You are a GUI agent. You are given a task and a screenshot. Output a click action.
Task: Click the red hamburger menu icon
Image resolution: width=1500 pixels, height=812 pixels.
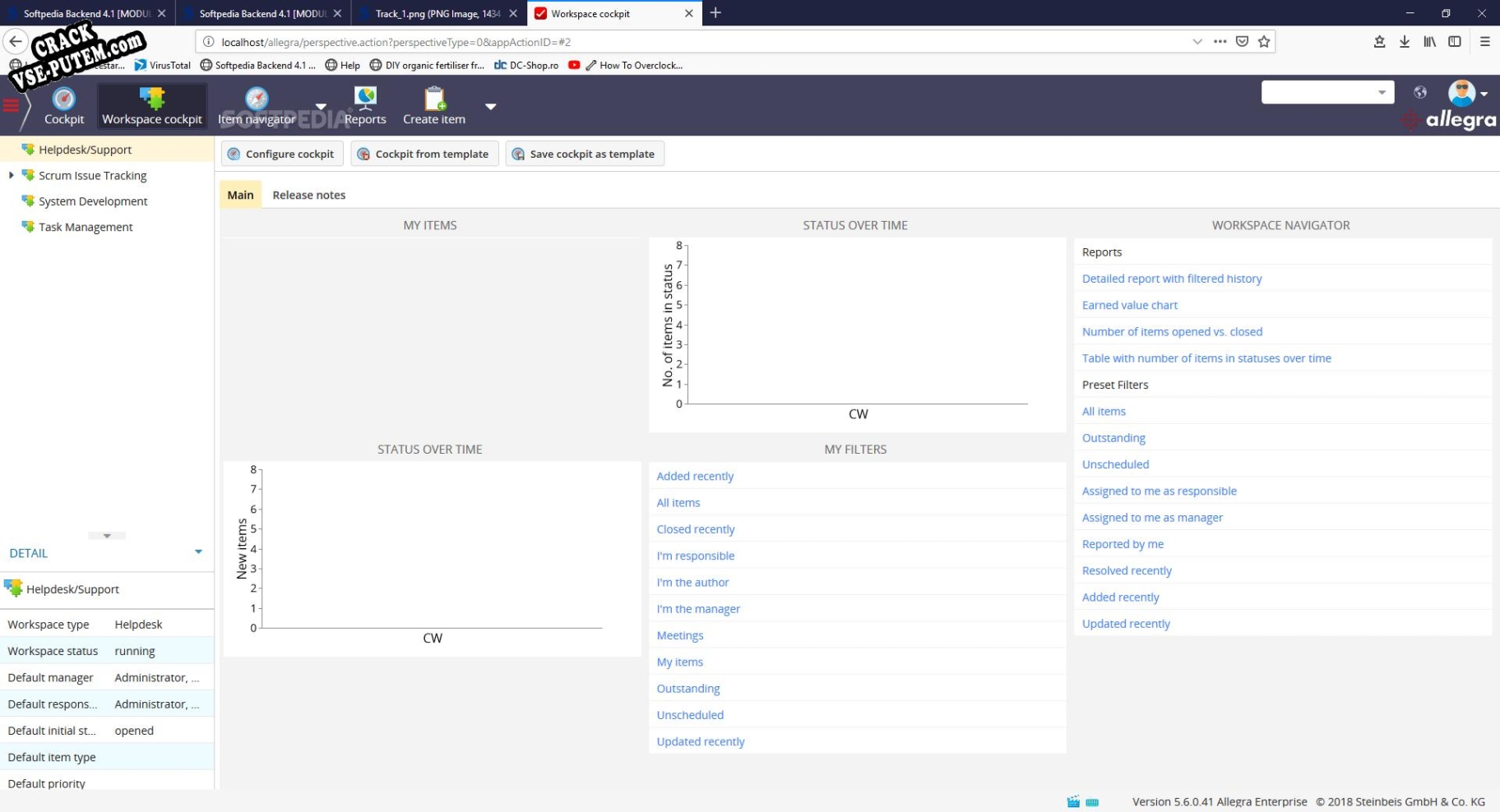point(11,105)
